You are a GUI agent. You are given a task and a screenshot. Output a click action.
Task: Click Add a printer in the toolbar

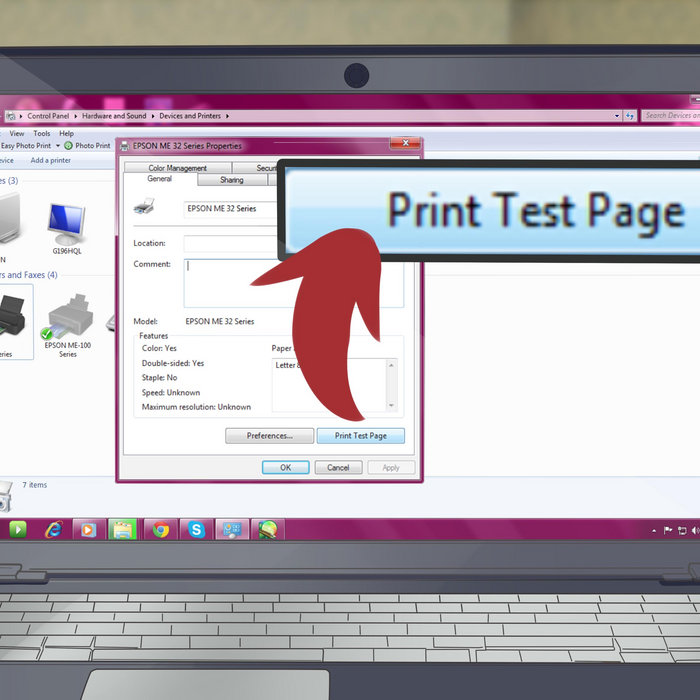(50, 160)
